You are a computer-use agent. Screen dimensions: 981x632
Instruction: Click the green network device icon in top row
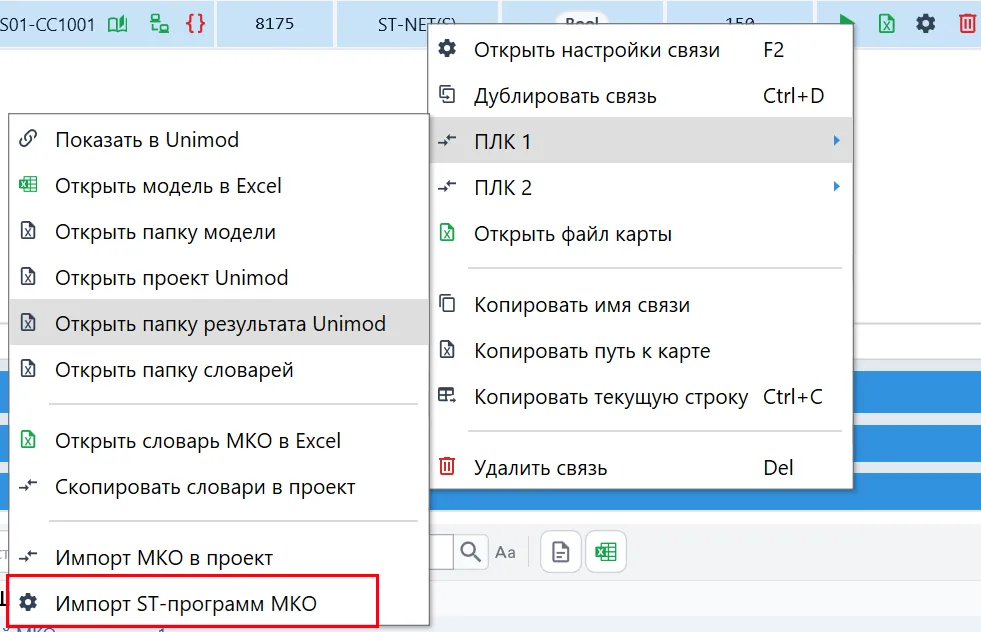159,24
